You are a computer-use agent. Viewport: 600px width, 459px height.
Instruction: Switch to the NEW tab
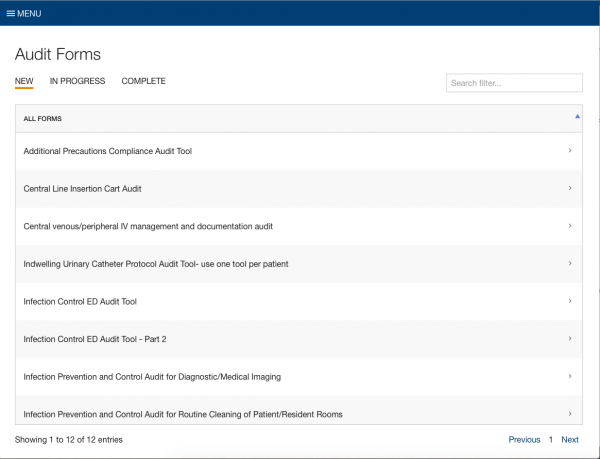[x=24, y=81]
